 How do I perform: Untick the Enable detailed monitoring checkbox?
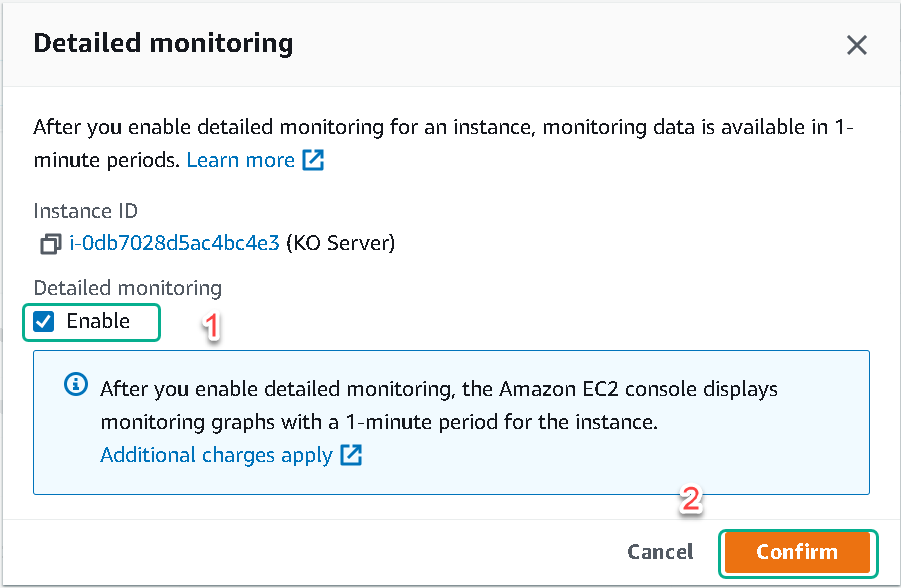44,321
